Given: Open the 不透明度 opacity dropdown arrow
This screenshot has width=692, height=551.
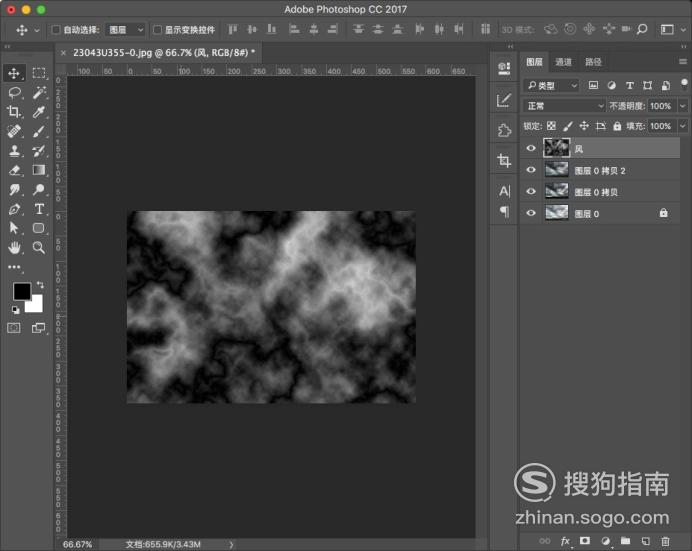Looking at the screenshot, I should point(682,106).
